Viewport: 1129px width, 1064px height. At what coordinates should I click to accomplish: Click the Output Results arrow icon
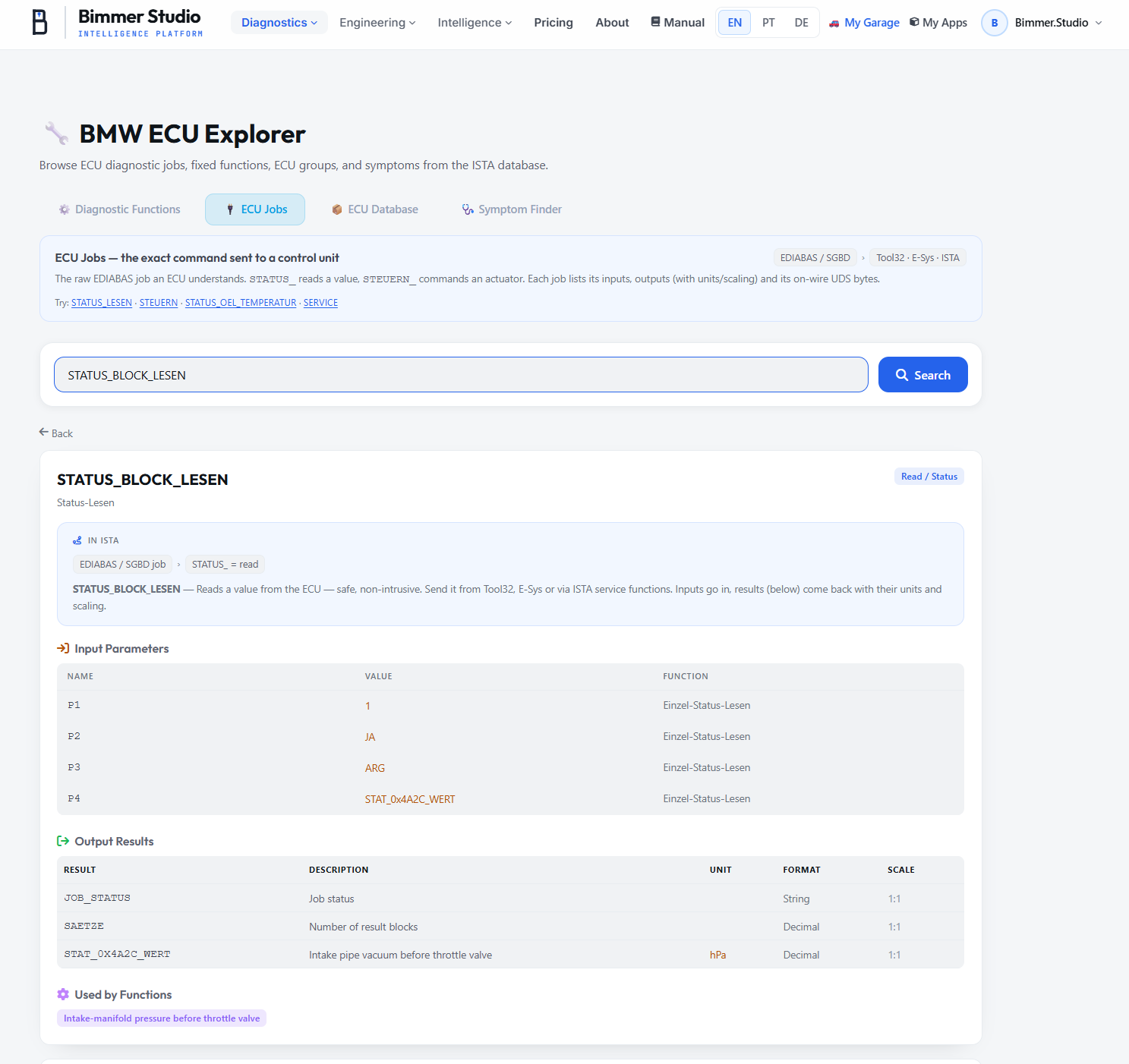(63, 841)
